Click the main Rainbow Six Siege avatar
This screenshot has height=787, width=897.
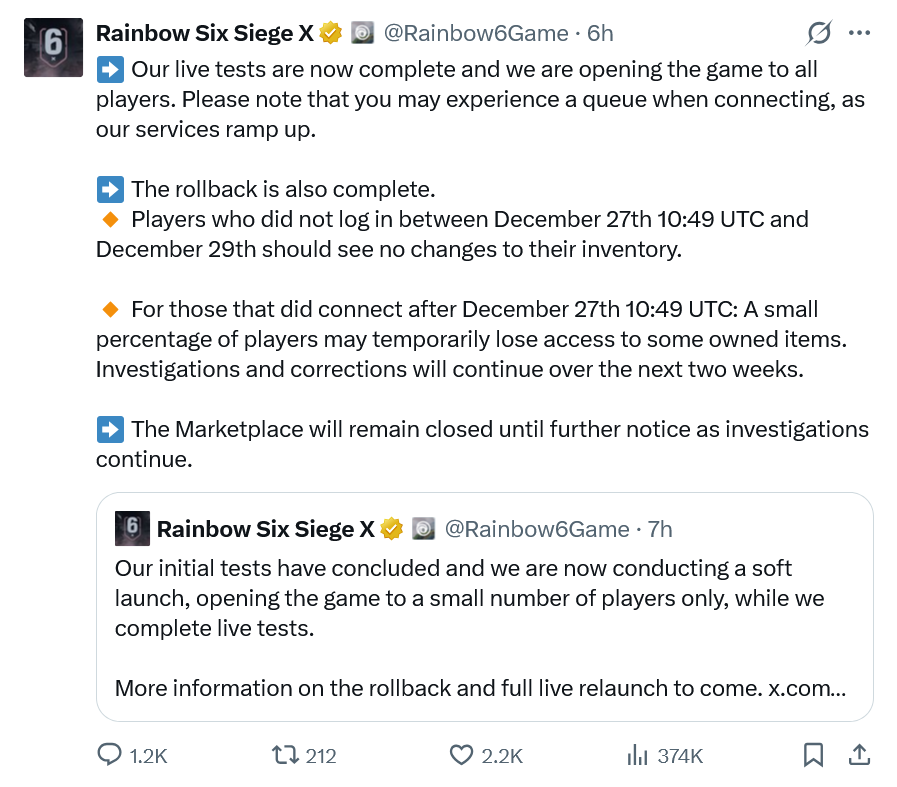(54, 47)
